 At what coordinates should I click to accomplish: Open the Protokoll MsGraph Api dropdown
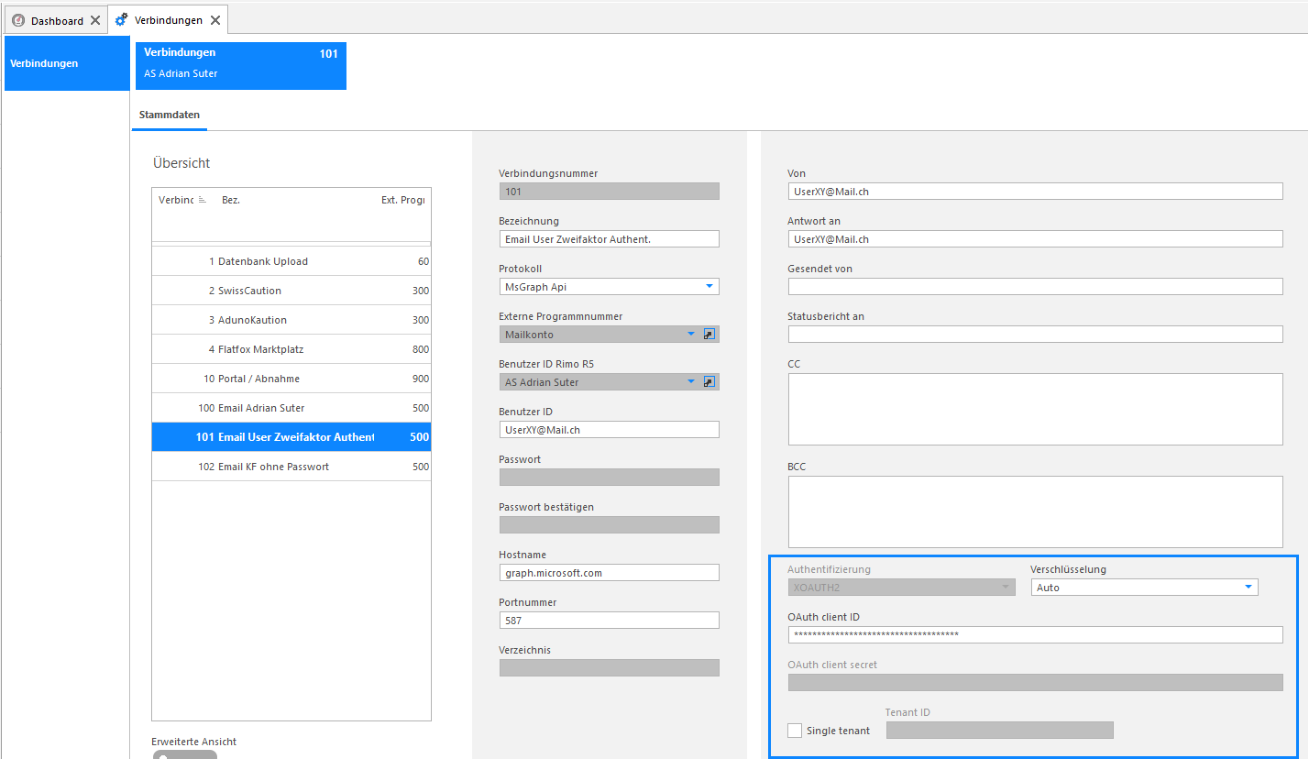pyautogui.click(x=710, y=287)
